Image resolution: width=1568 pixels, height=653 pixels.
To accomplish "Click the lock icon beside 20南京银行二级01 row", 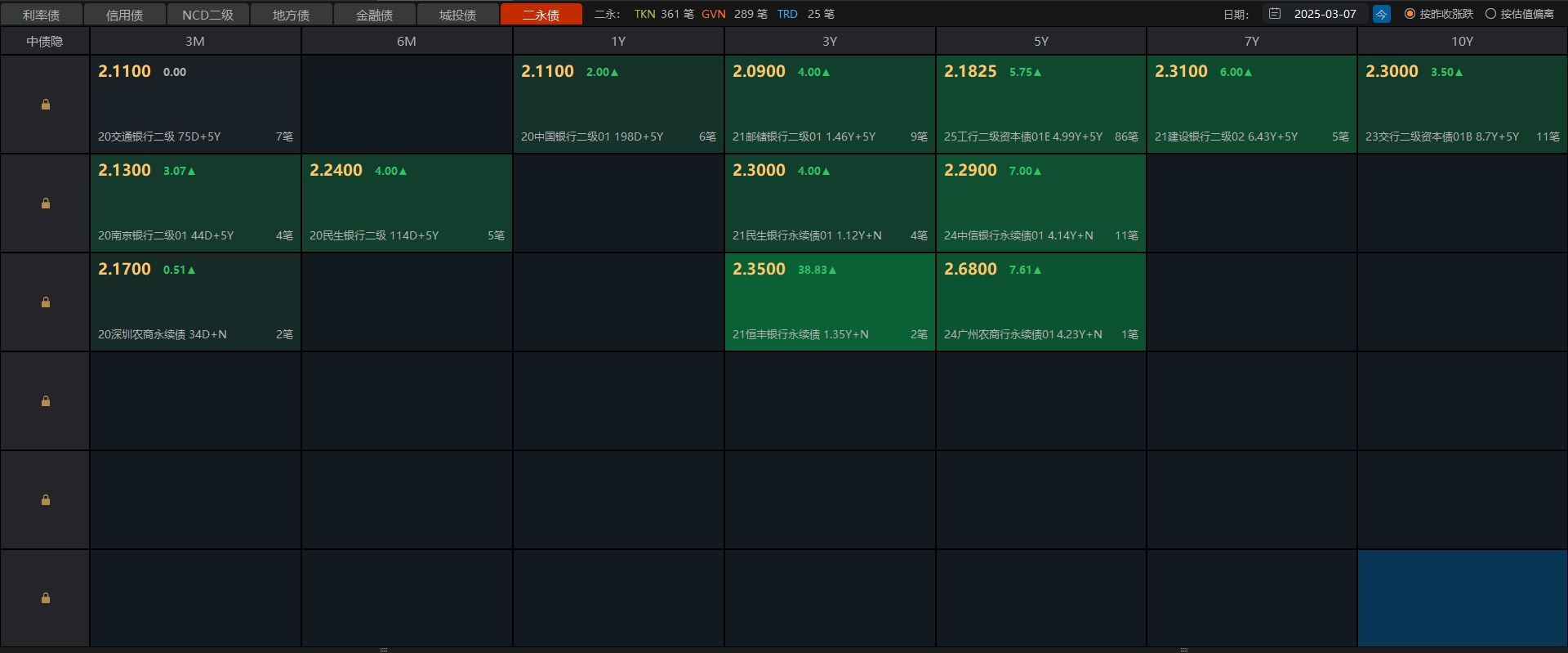I will pyautogui.click(x=46, y=204).
